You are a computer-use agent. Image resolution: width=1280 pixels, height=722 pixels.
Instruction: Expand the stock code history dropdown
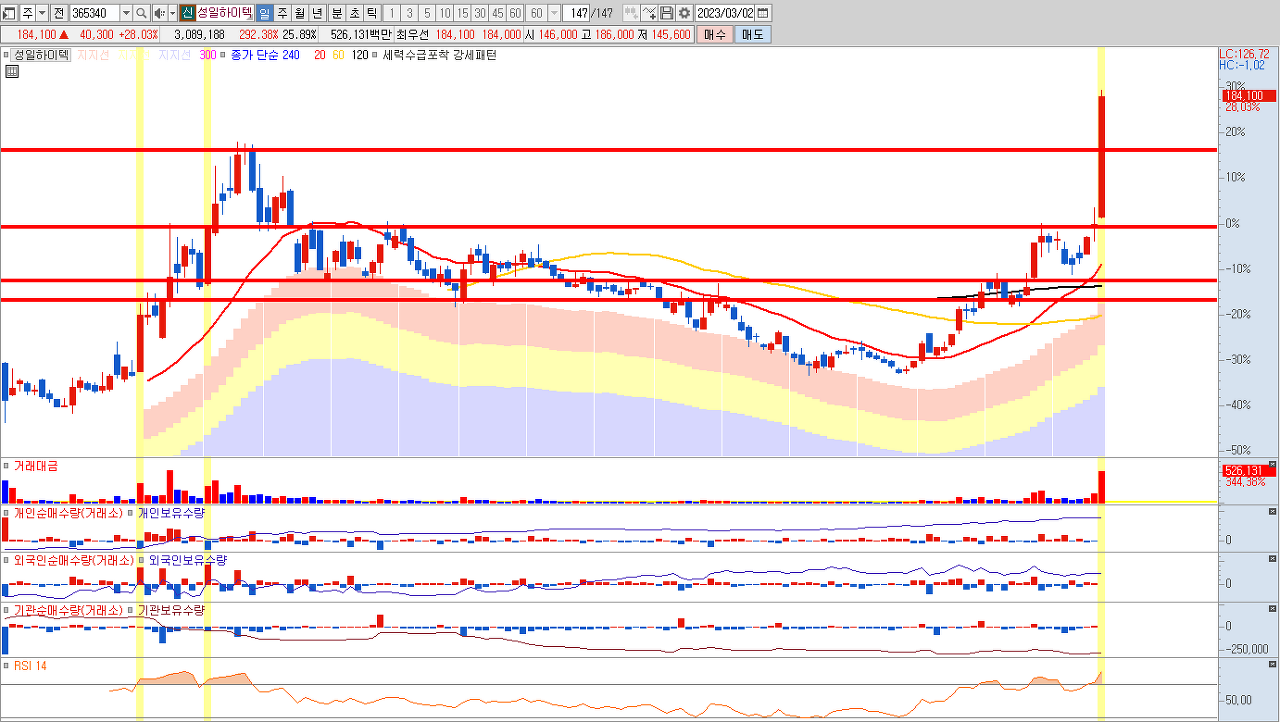(126, 13)
